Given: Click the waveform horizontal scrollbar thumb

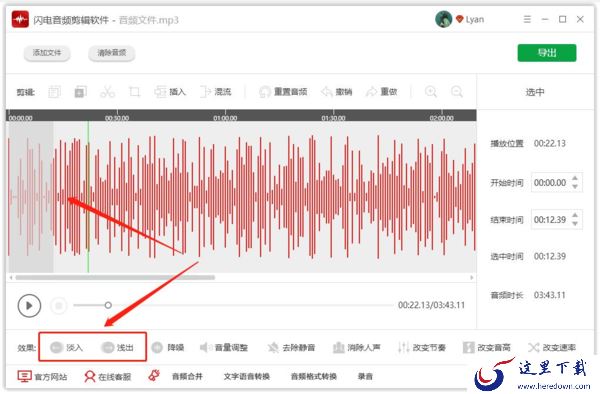Looking at the screenshot, I should 115,277.
